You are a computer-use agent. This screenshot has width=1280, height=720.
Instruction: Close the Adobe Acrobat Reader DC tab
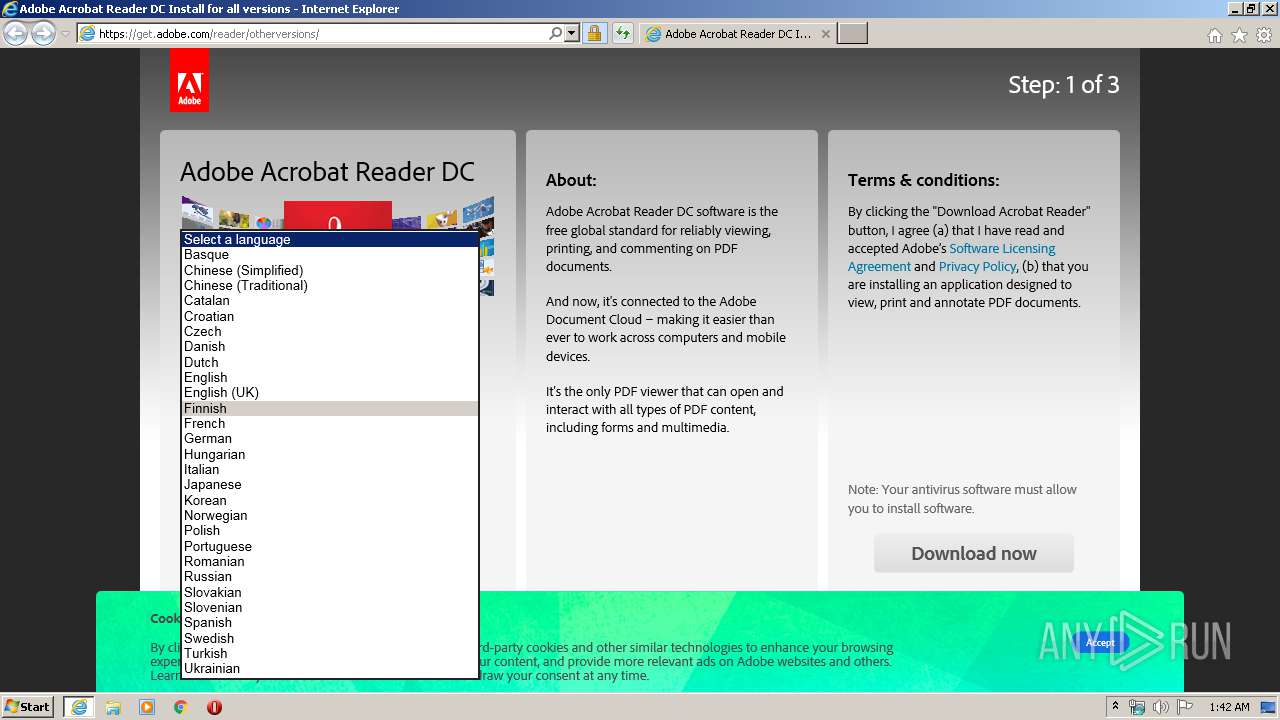point(825,34)
